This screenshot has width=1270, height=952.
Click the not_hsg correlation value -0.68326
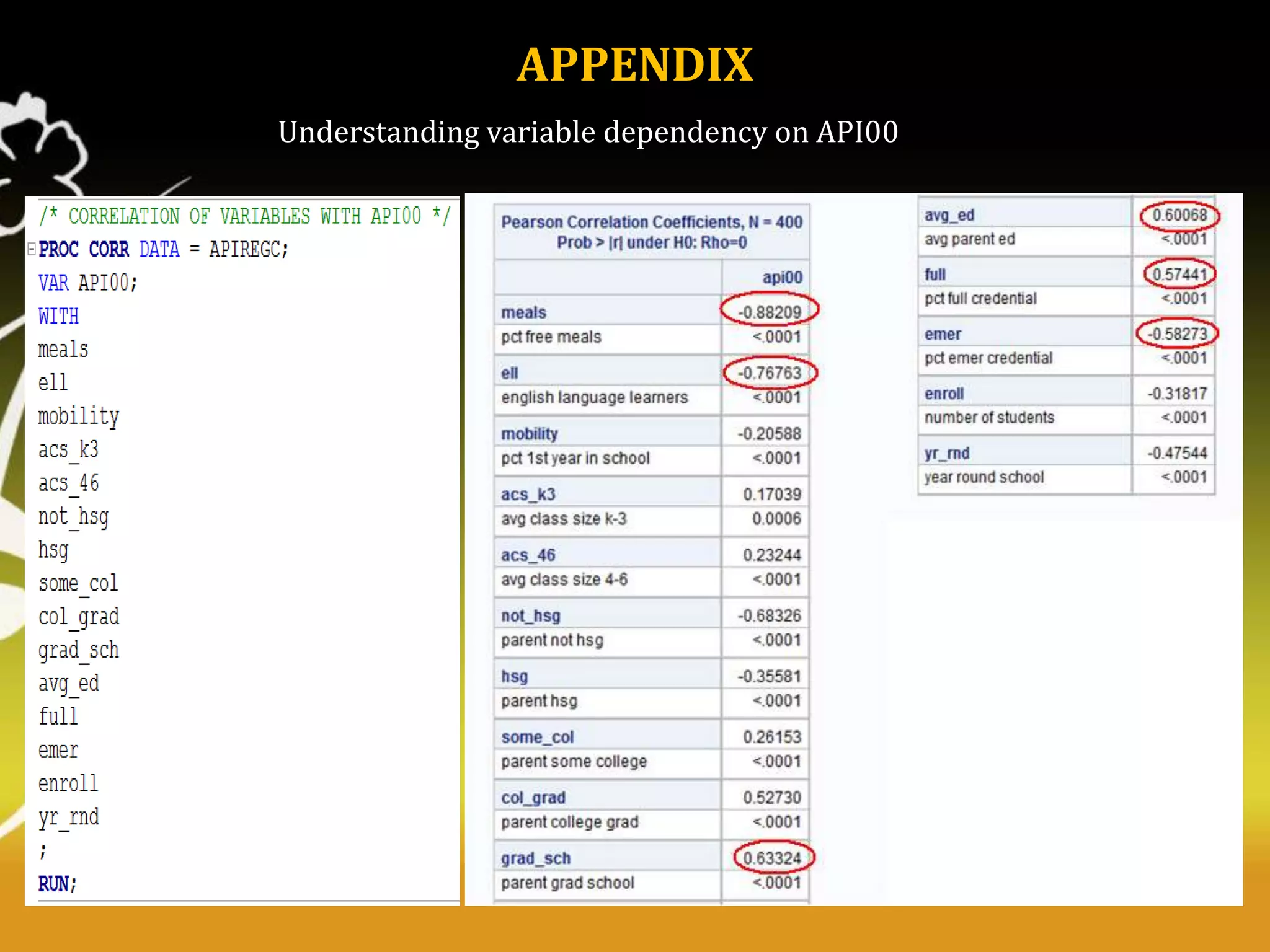coord(769,616)
